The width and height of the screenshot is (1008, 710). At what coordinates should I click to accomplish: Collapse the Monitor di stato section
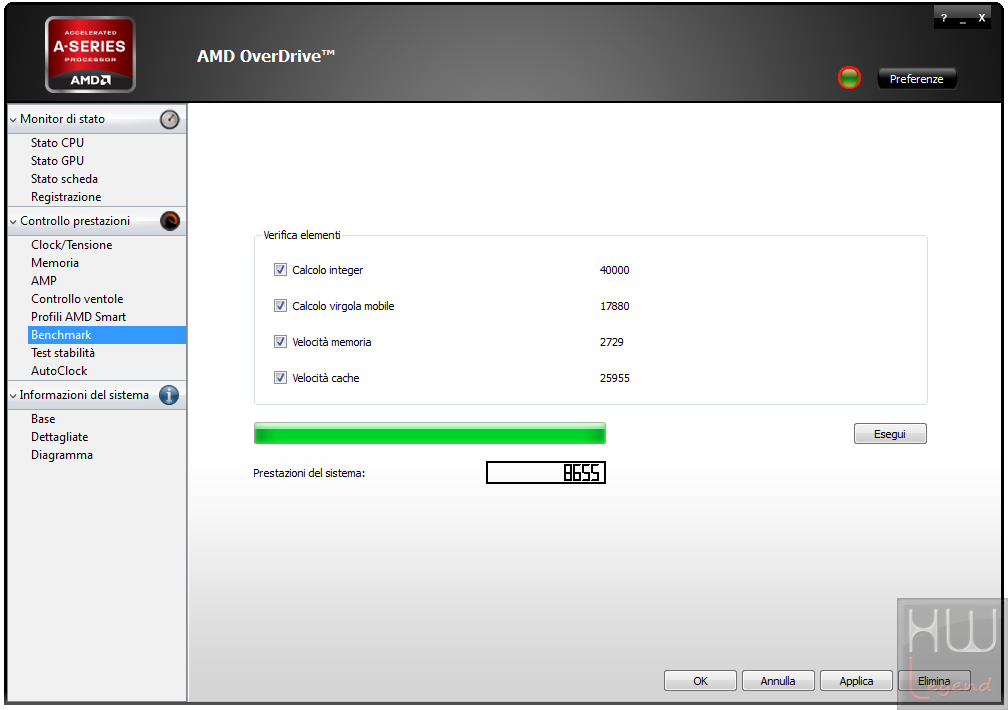[13, 120]
